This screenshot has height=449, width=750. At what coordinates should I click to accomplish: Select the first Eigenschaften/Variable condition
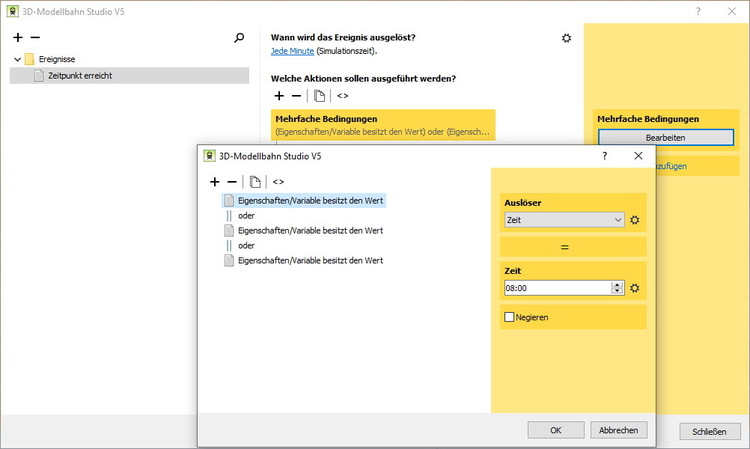pyautogui.click(x=310, y=200)
